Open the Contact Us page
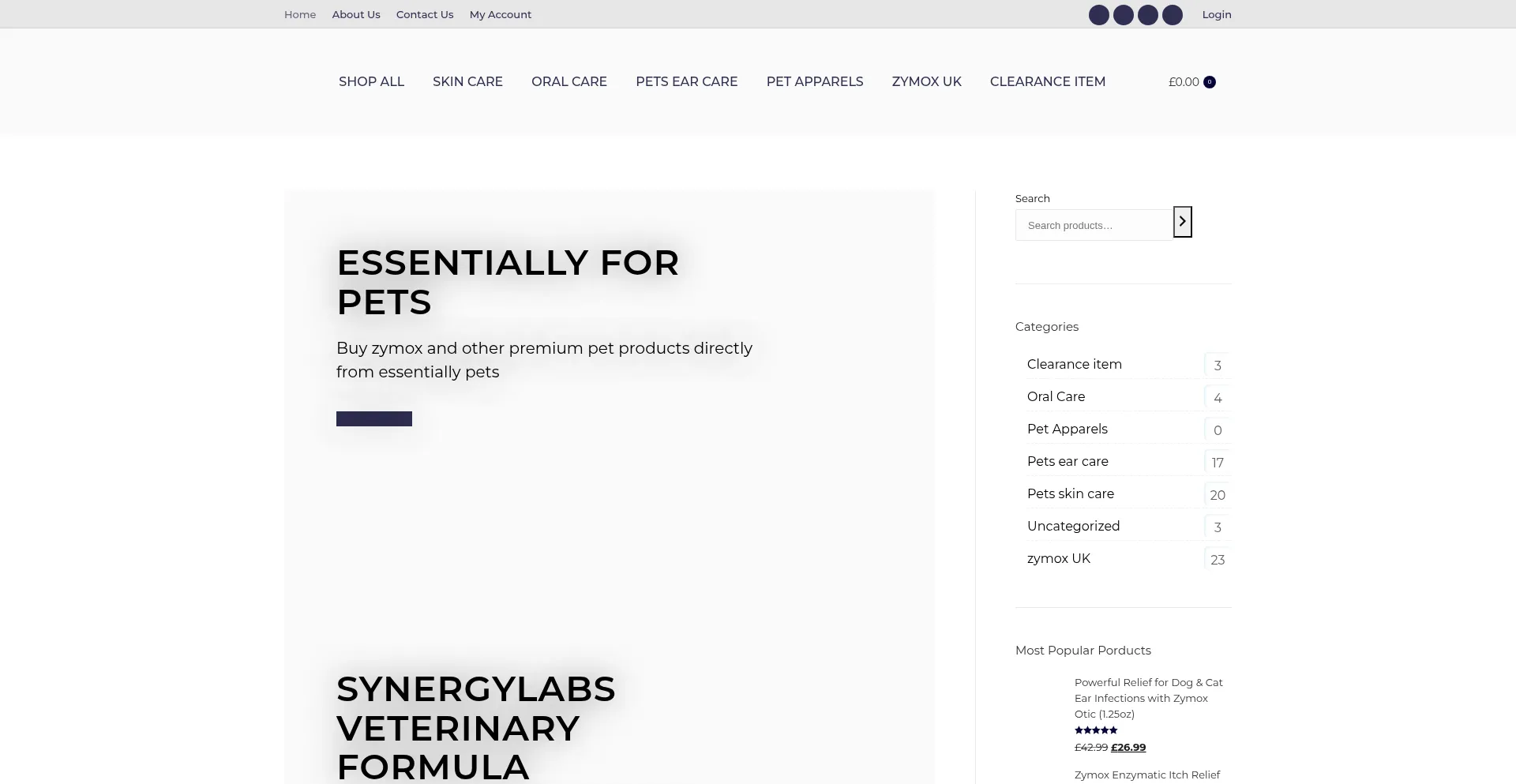 [x=425, y=15]
